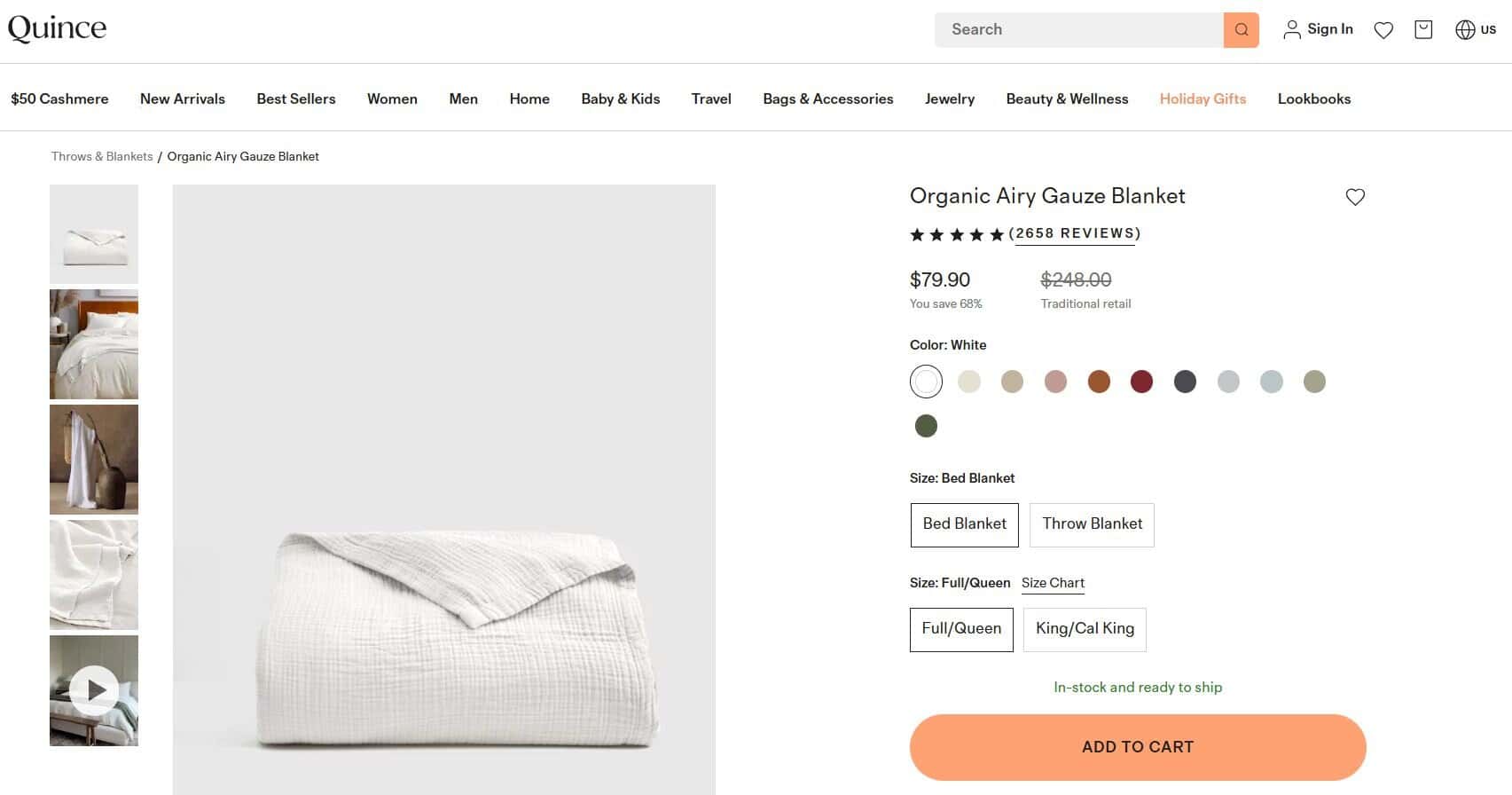Click the Quince logo
This screenshot has height=795, width=1512.
click(x=57, y=28)
